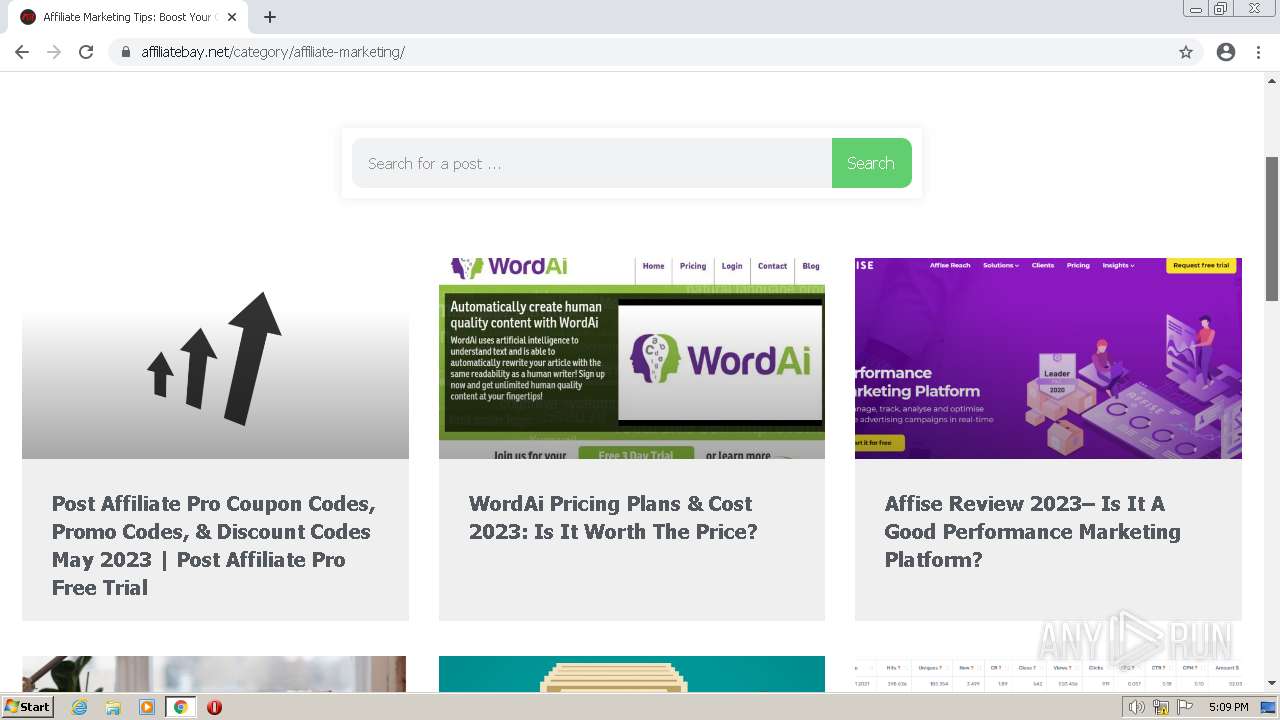The height and width of the screenshot is (720, 1280).
Task: Open the volume speaker tray icon
Action: pyautogui.click(x=1136, y=707)
